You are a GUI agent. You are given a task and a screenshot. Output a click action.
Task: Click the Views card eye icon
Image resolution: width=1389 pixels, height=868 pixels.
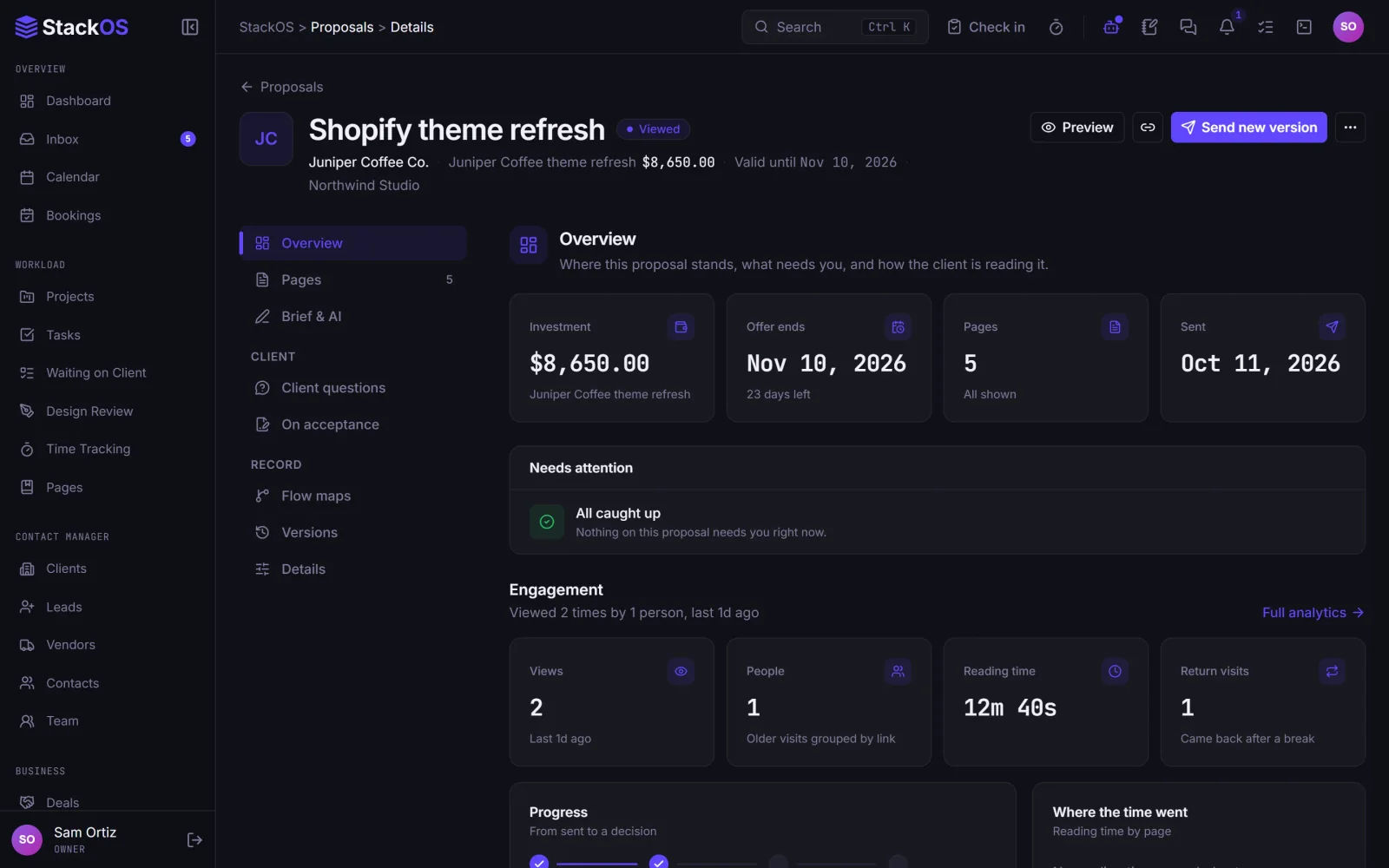[x=681, y=671]
